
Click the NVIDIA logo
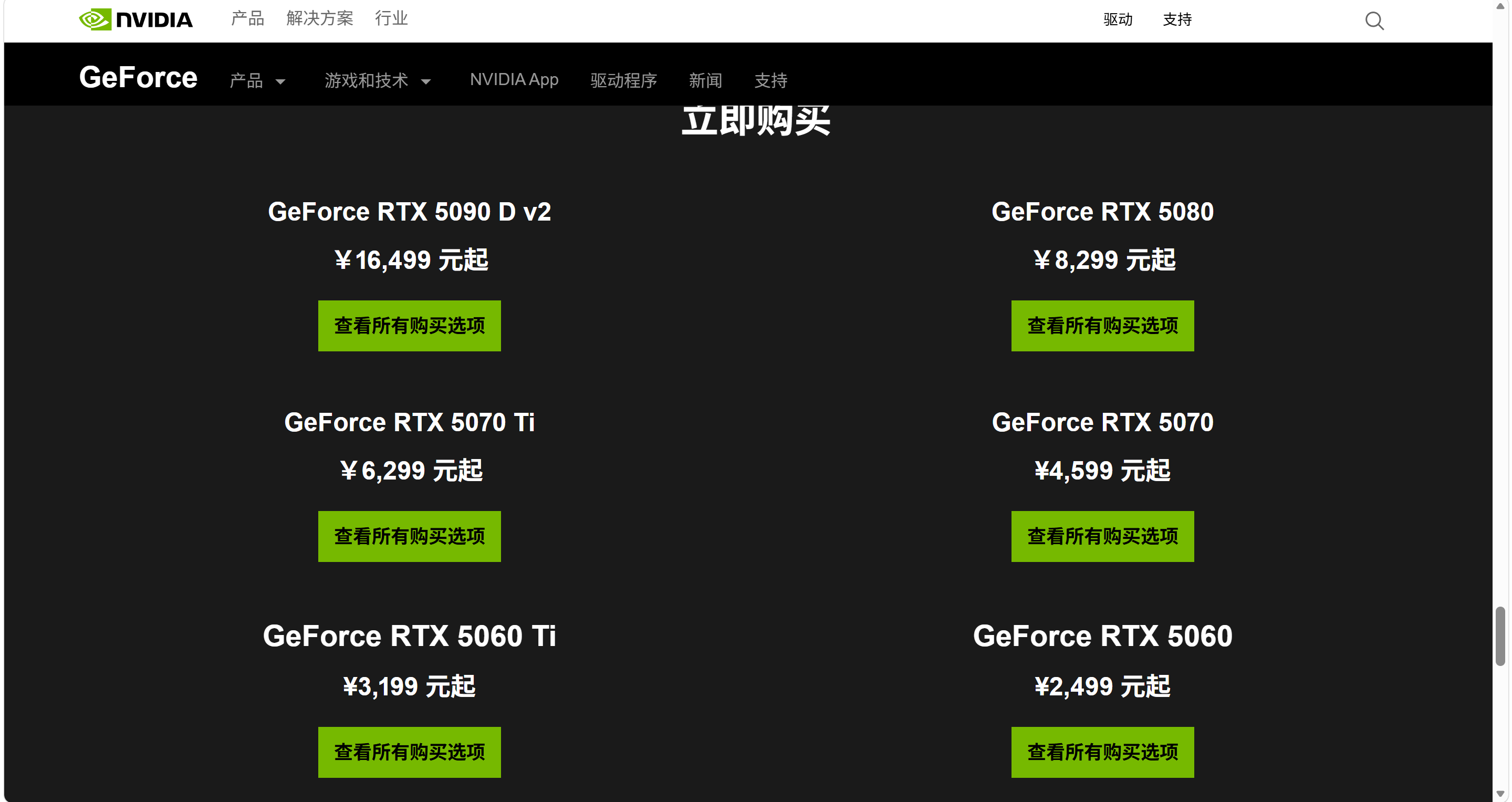(x=135, y=19)
